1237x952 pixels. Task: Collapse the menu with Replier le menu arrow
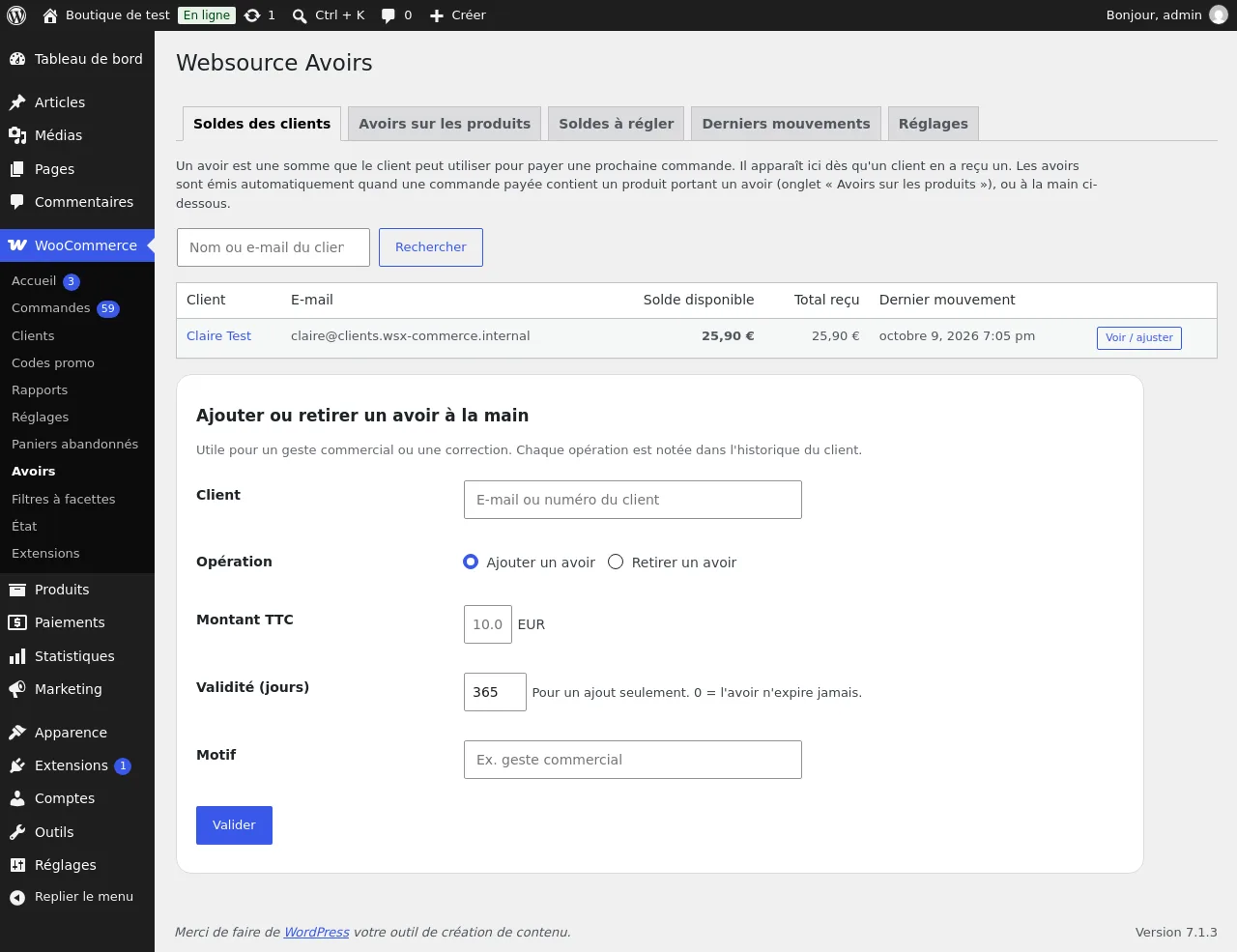point(17,898)
